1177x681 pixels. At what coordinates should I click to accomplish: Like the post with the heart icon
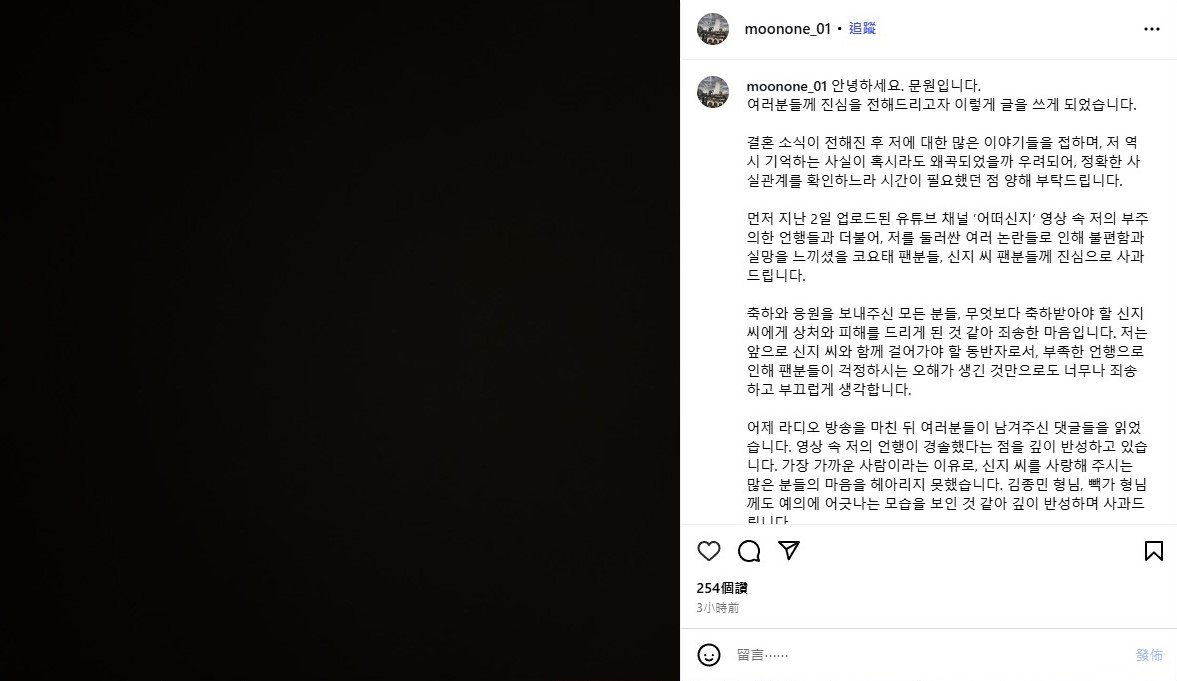(709, 551)
